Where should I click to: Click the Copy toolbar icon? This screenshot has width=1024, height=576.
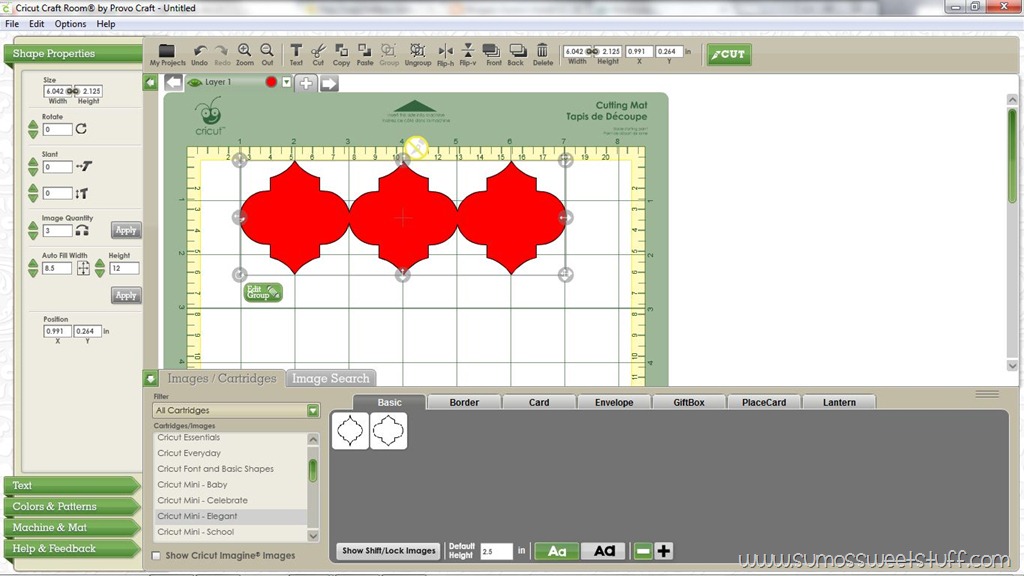pyautogui.click(x=341, y=54)
